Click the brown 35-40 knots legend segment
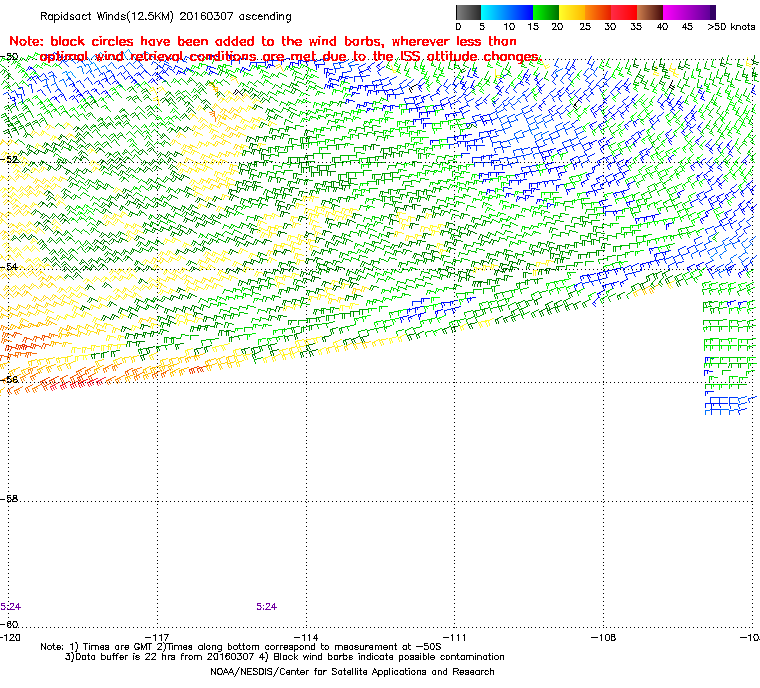760x688 pixels. [650, 12]
